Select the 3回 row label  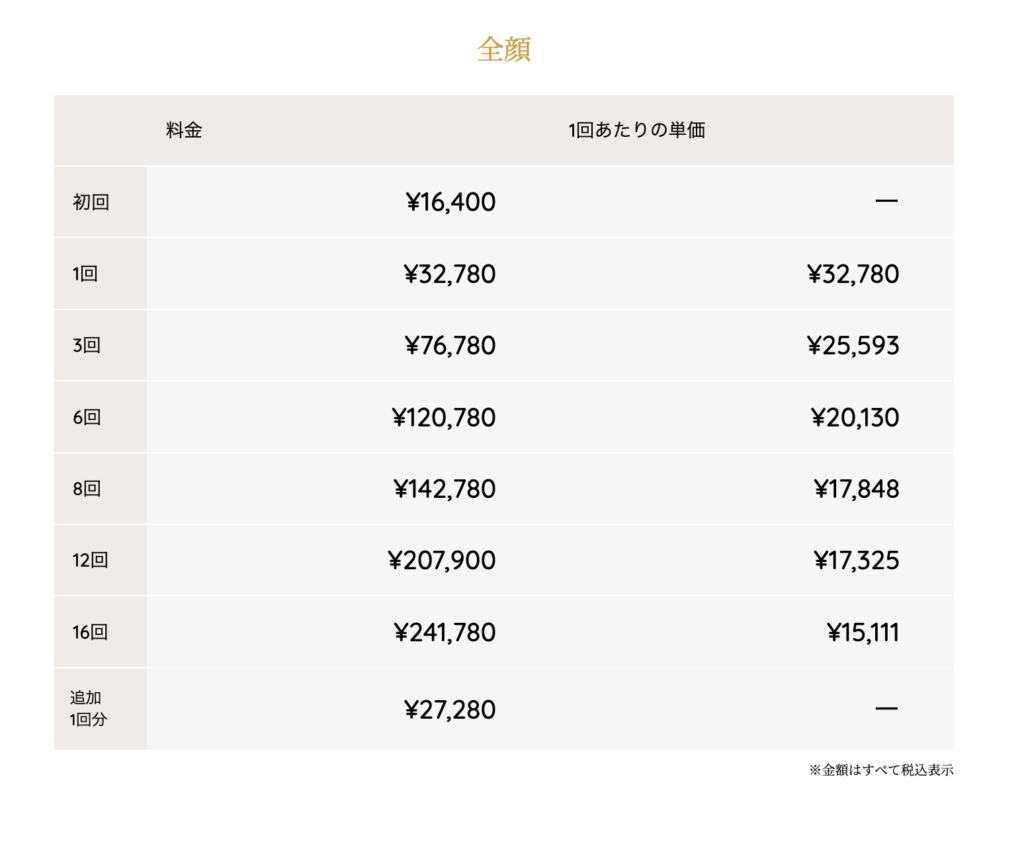click(87, 346)
